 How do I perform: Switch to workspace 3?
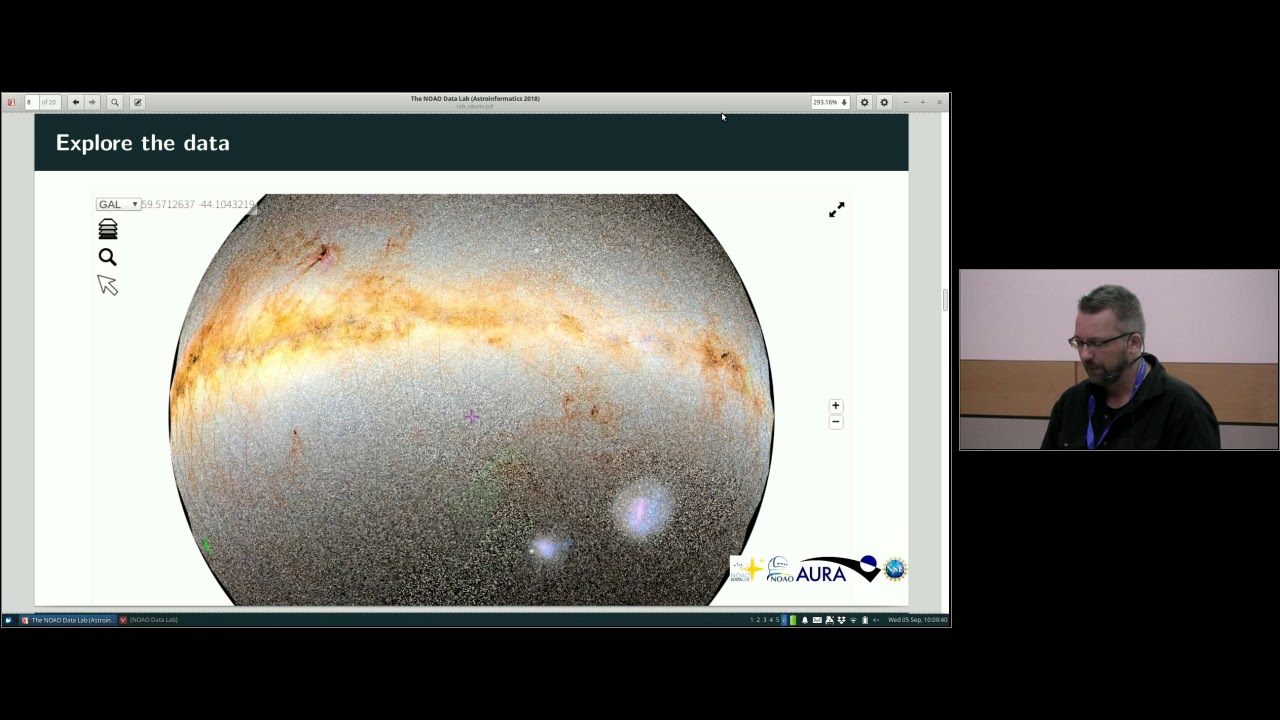pyautogui.click(x=765, y=620)
